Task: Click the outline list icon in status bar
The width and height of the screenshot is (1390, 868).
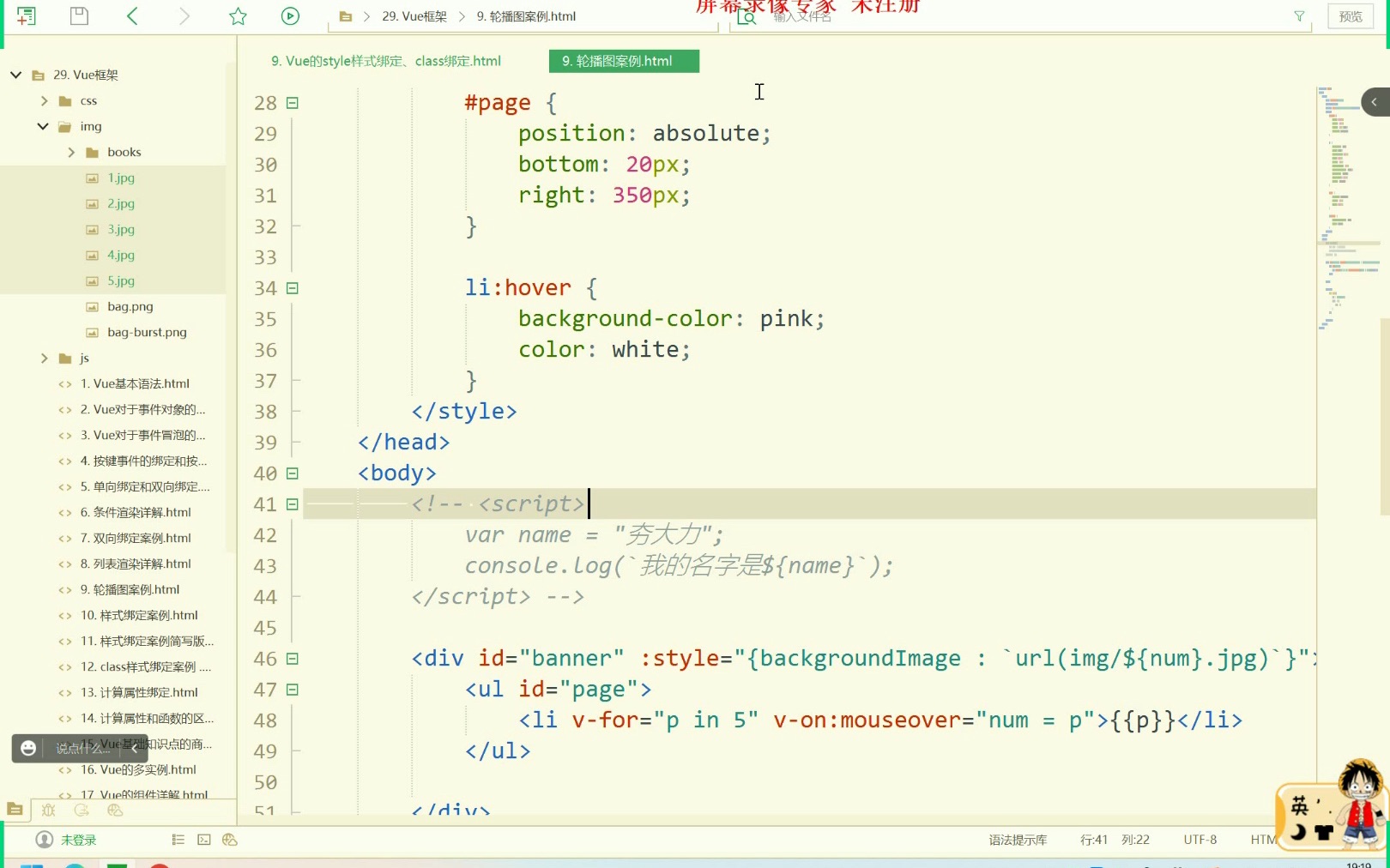Action: click(x=178, y=840)
